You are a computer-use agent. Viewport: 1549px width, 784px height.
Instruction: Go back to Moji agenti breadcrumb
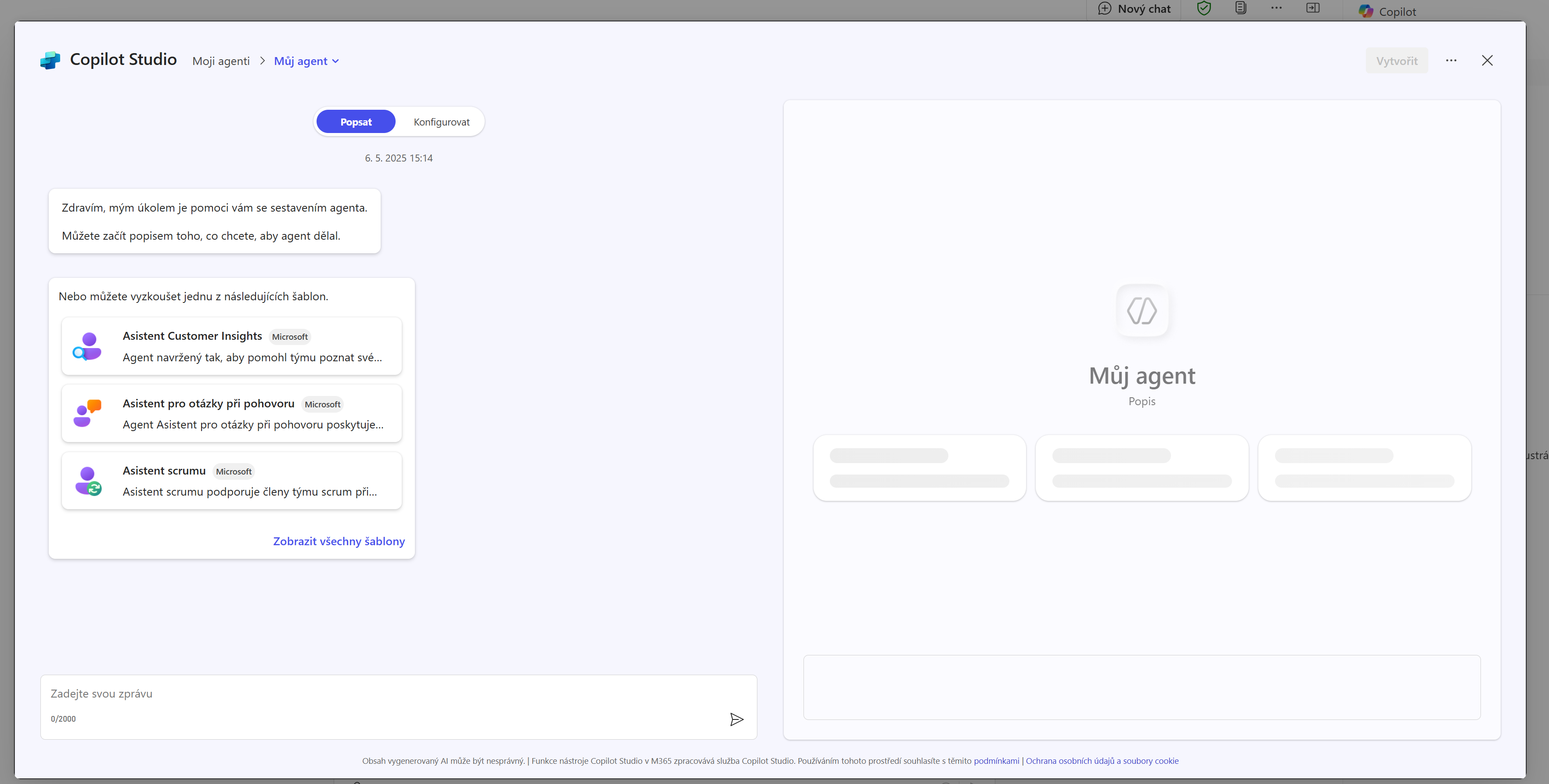pyautogui.click(x=221, y=61)
